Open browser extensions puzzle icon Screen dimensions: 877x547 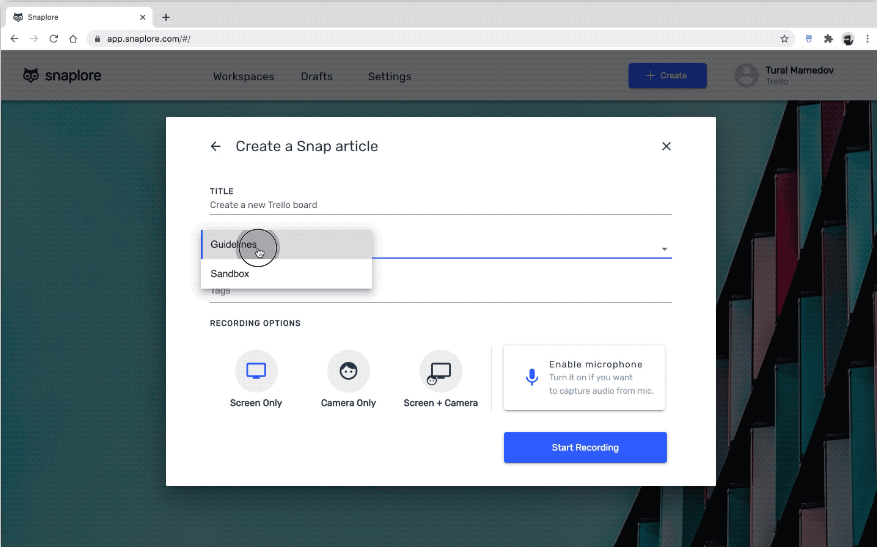point(828,39)
